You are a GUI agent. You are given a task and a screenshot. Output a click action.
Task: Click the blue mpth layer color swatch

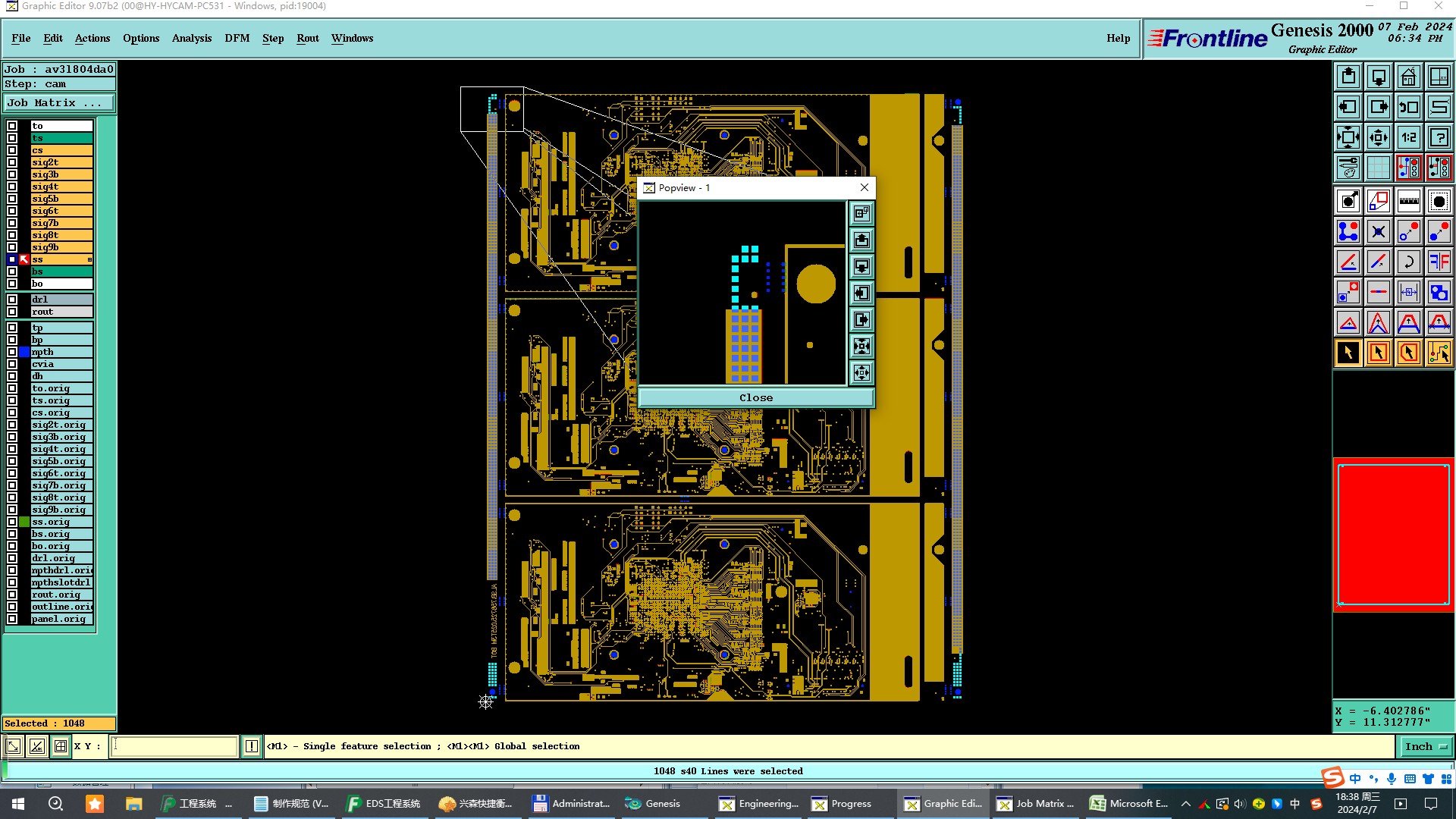pos(24,352)
